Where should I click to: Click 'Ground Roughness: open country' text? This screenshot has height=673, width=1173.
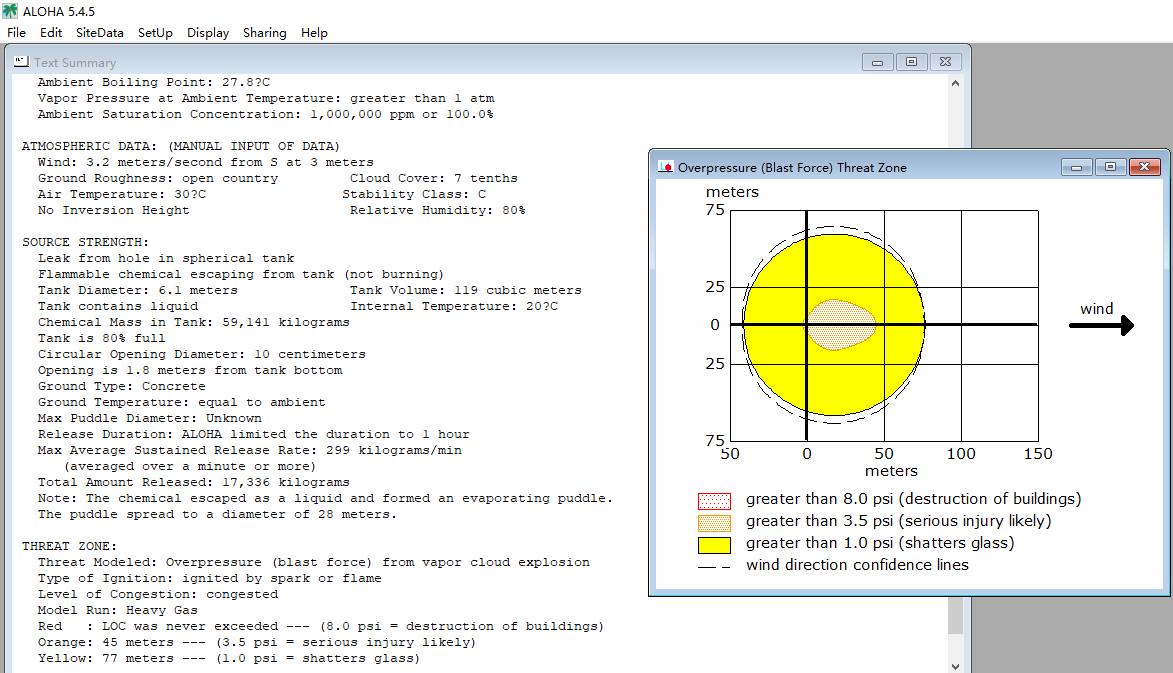pyautogui.click(x=157, y=178)
